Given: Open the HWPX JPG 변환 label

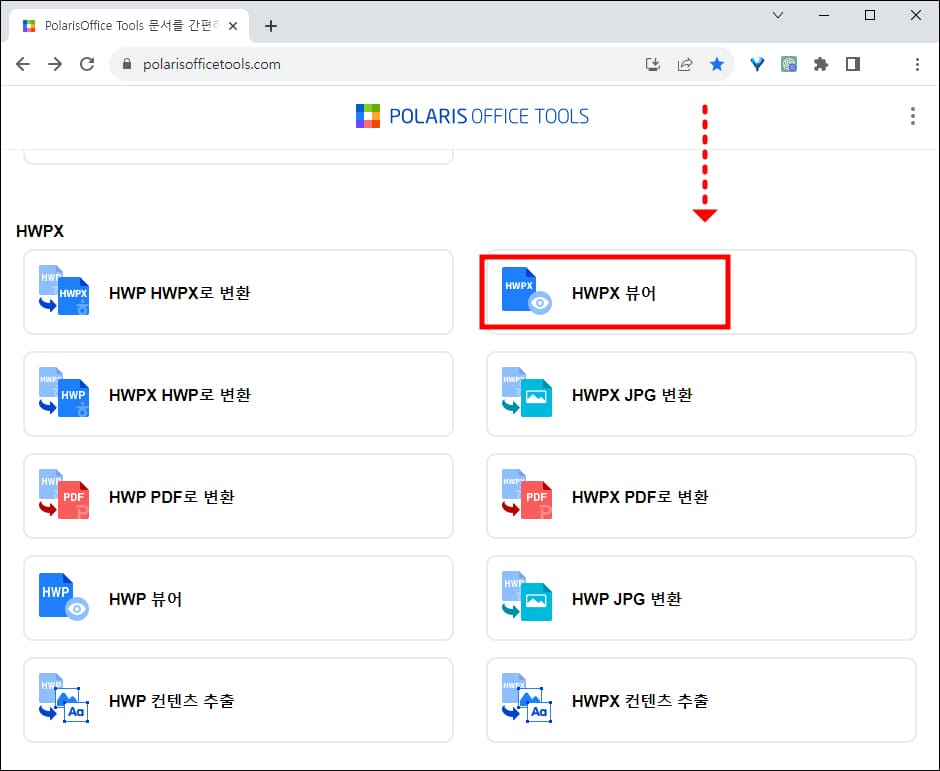Looking at the screenshot, I should click(632, 395).
